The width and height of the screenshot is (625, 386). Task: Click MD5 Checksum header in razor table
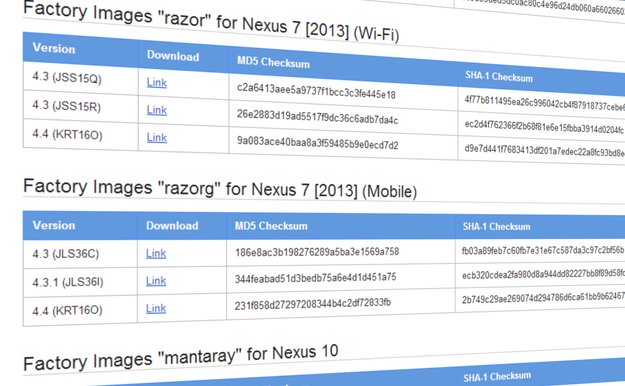click(273, 62)
